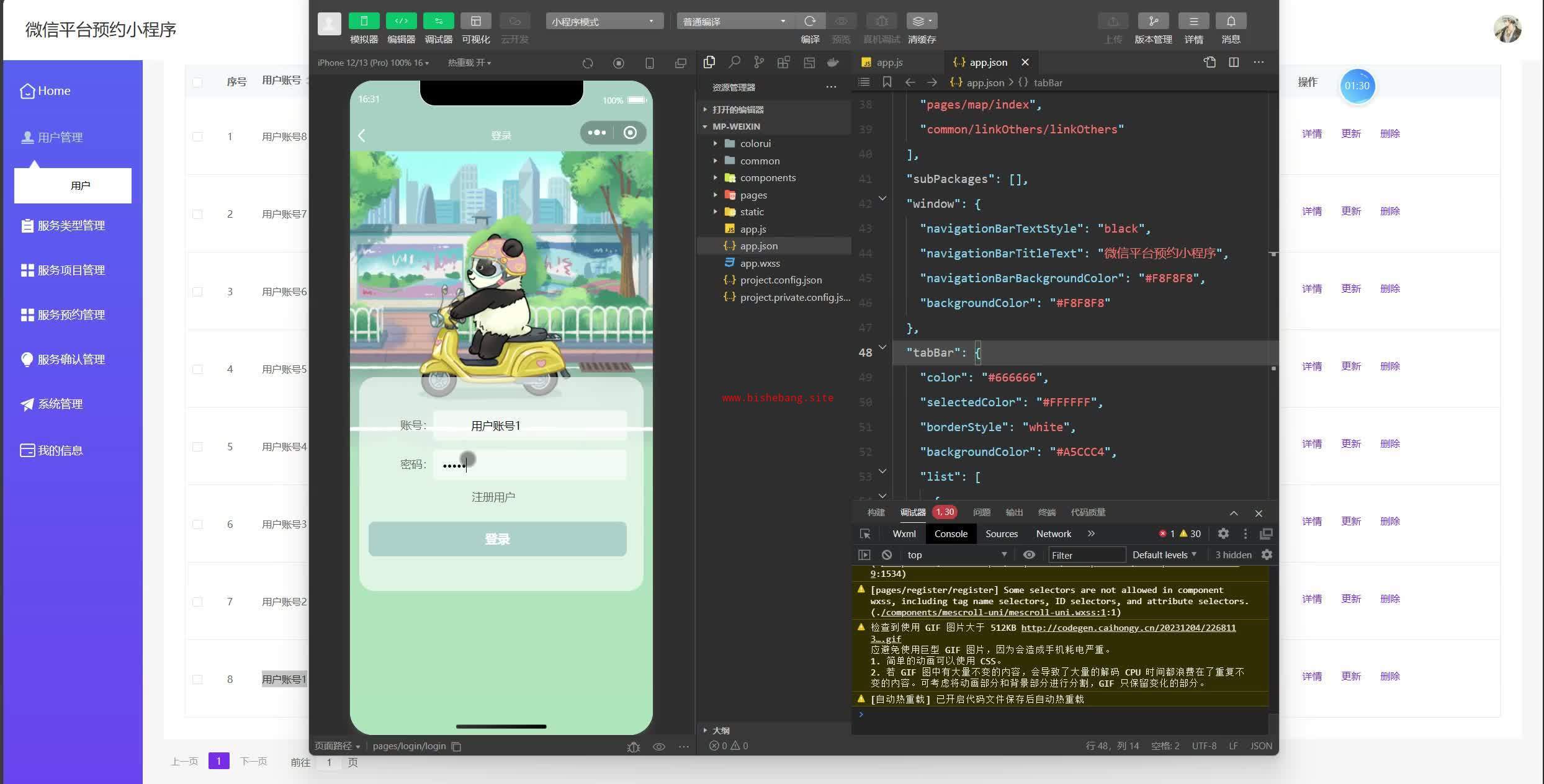Open the Search icon in the explorer sidebar
The width and height of the screenshot is (1544, 784).
pyautogui.click(x=734, y=62)
